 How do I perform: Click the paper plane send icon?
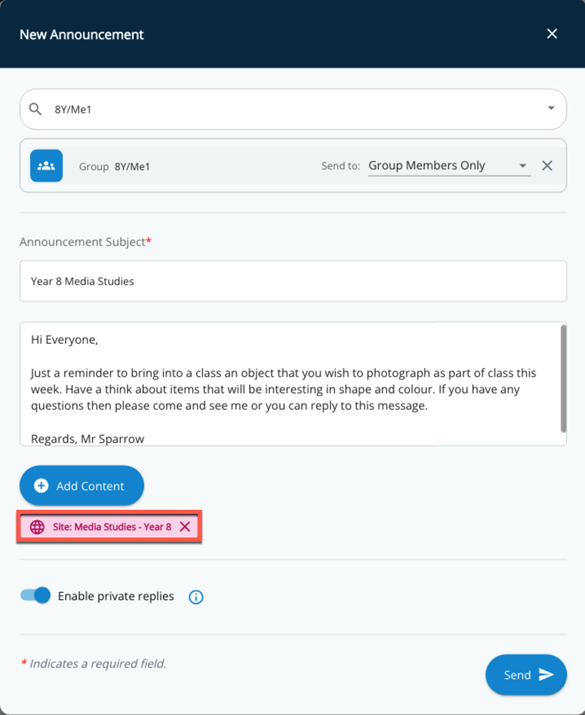[x=546, y=674]
